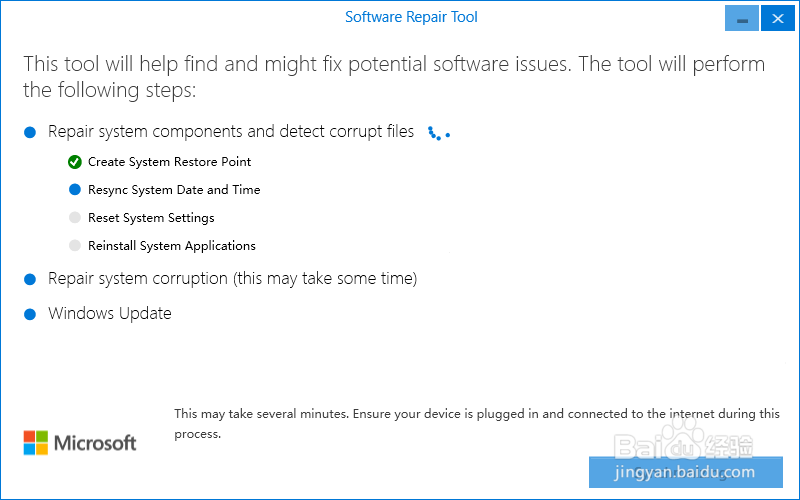The image size is (800, 500).
Task: Click the loading spinner animation dots
Action: [438, 132]
